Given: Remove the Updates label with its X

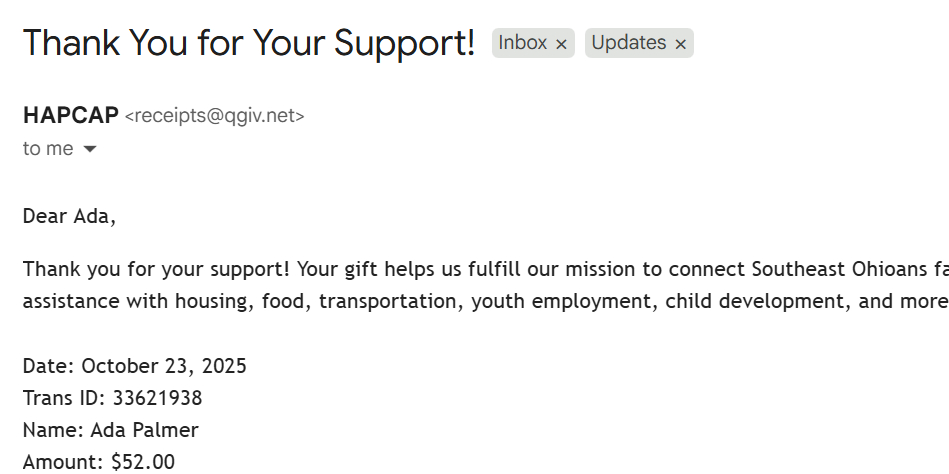Looking at the screenshot, I should click(681, 44).
